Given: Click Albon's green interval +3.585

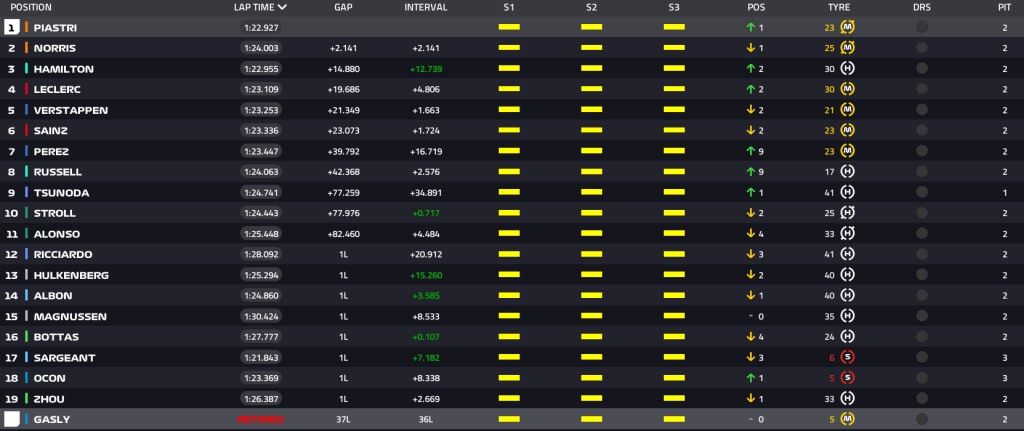Looking at the screenshot, I should click(x=426, y=296).
